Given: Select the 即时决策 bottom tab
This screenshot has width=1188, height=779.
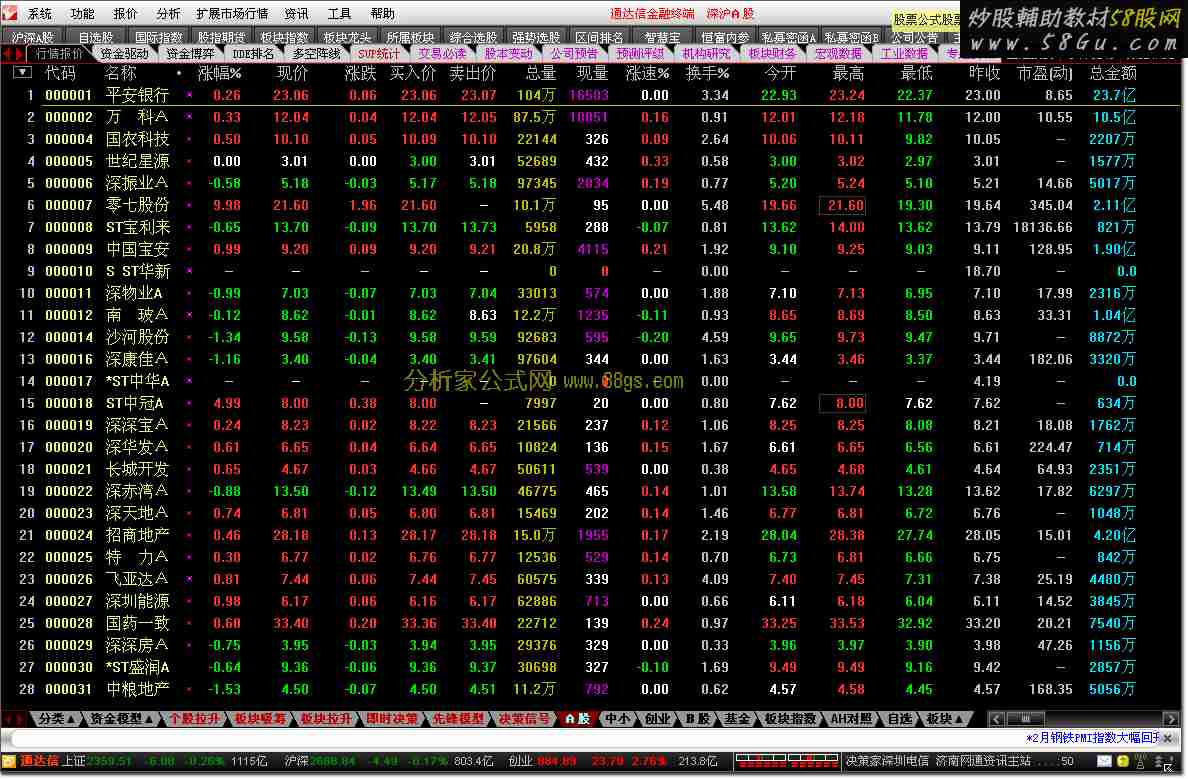Looking at the screenshot, I should pos(392,718).
